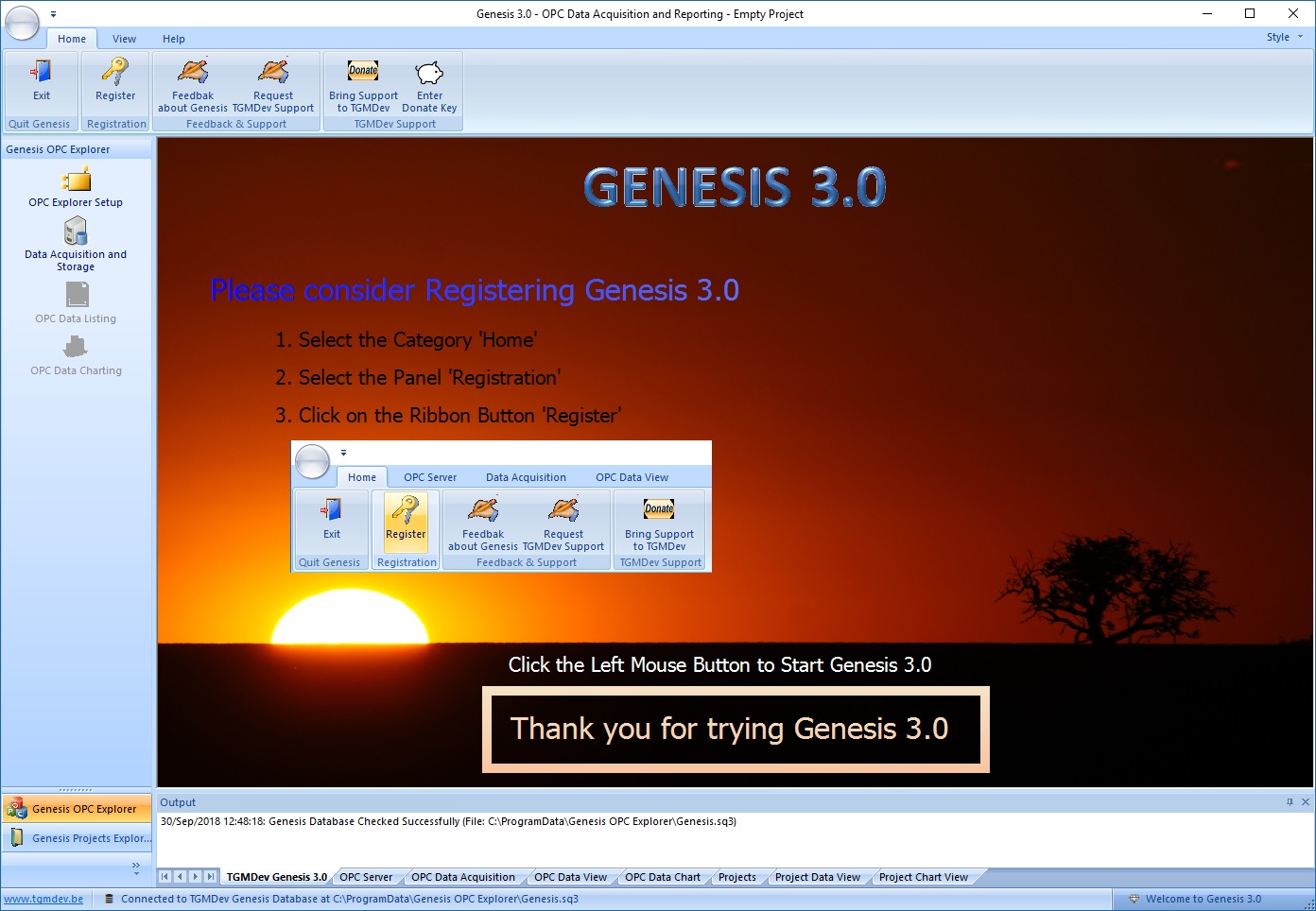The image size is (1316, 911).
Task: Click the Quit Genesis group label
Action: pyautogui.click(x=40, y=124)
